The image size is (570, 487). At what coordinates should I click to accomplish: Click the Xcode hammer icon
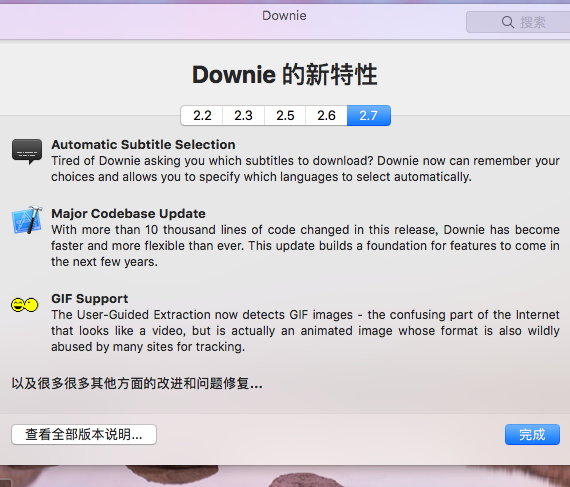pos(27,220)
